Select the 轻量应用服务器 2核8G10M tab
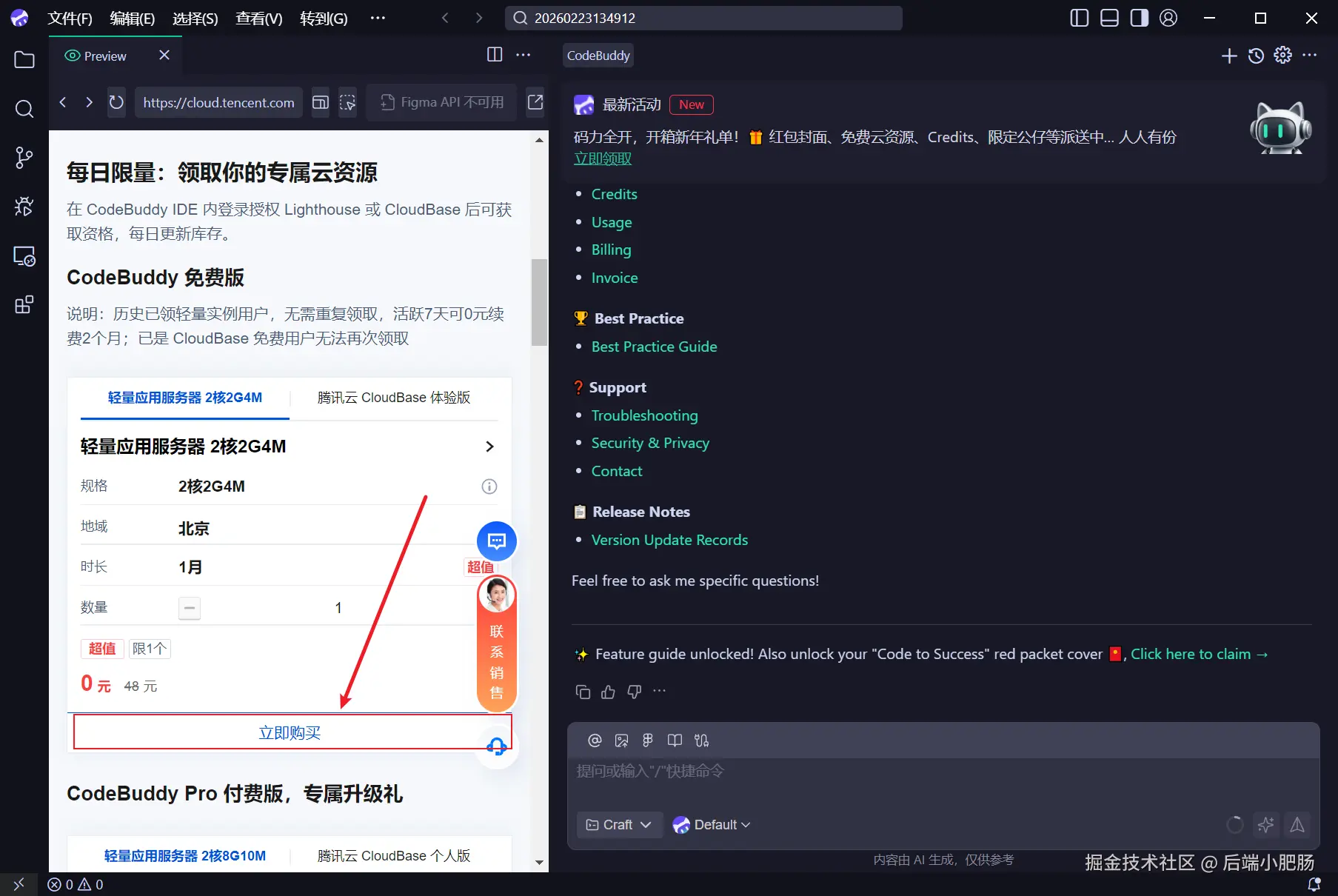1338x896 pixels. pyautogui.click(x=185, y=856)
